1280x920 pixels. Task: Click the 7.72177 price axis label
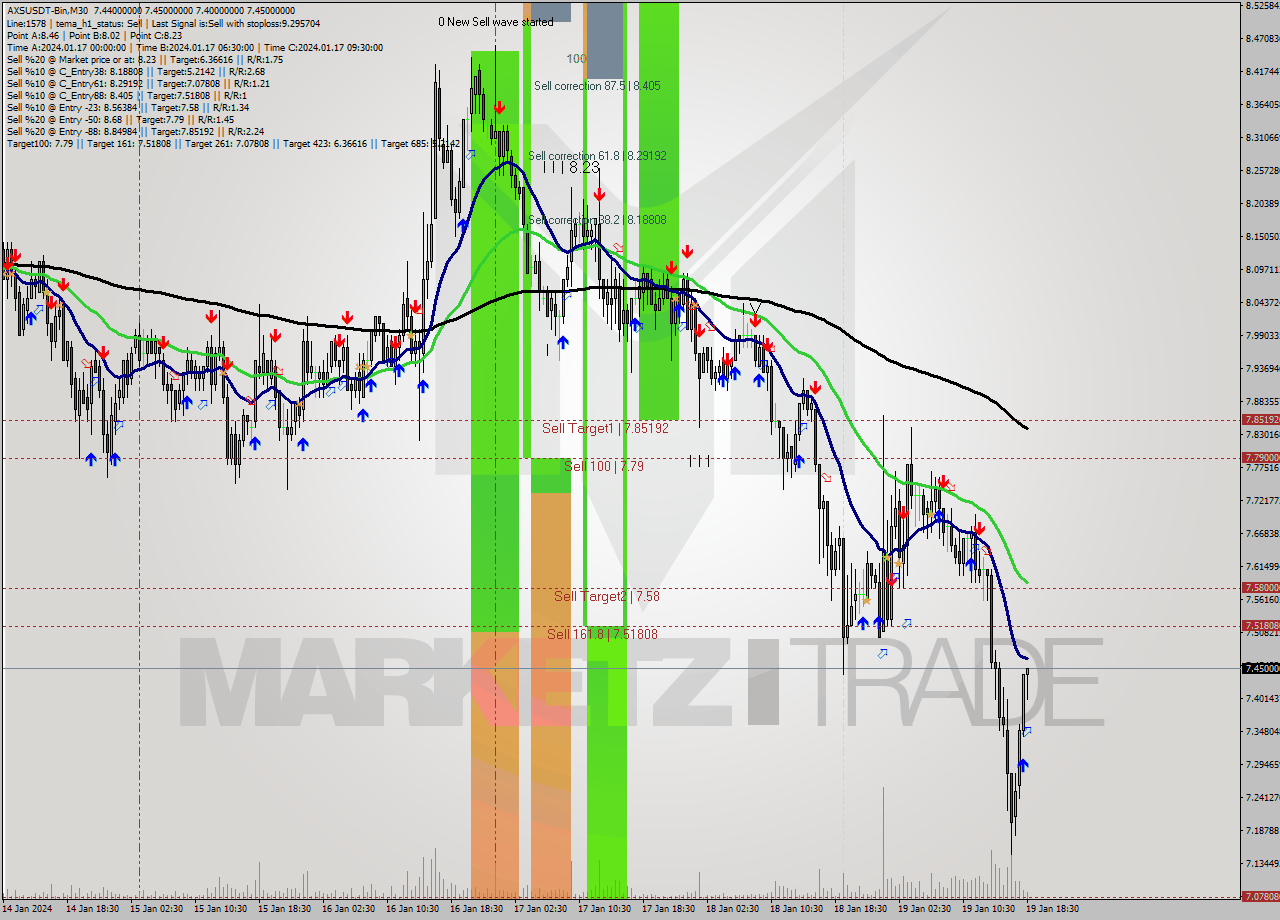tap(1262, 500)
